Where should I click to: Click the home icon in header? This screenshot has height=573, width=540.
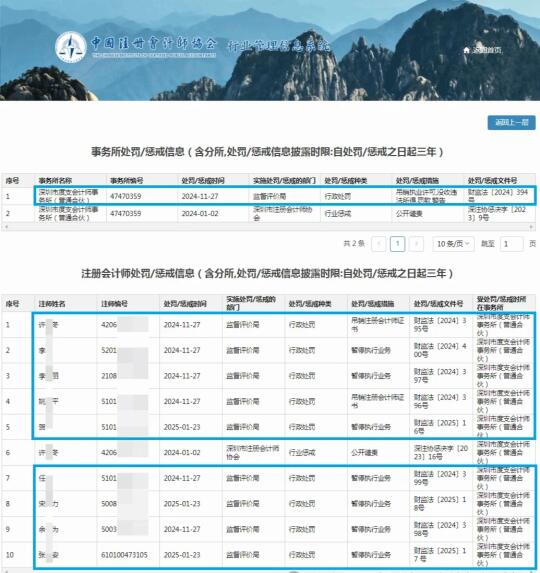tap(466, 50)
